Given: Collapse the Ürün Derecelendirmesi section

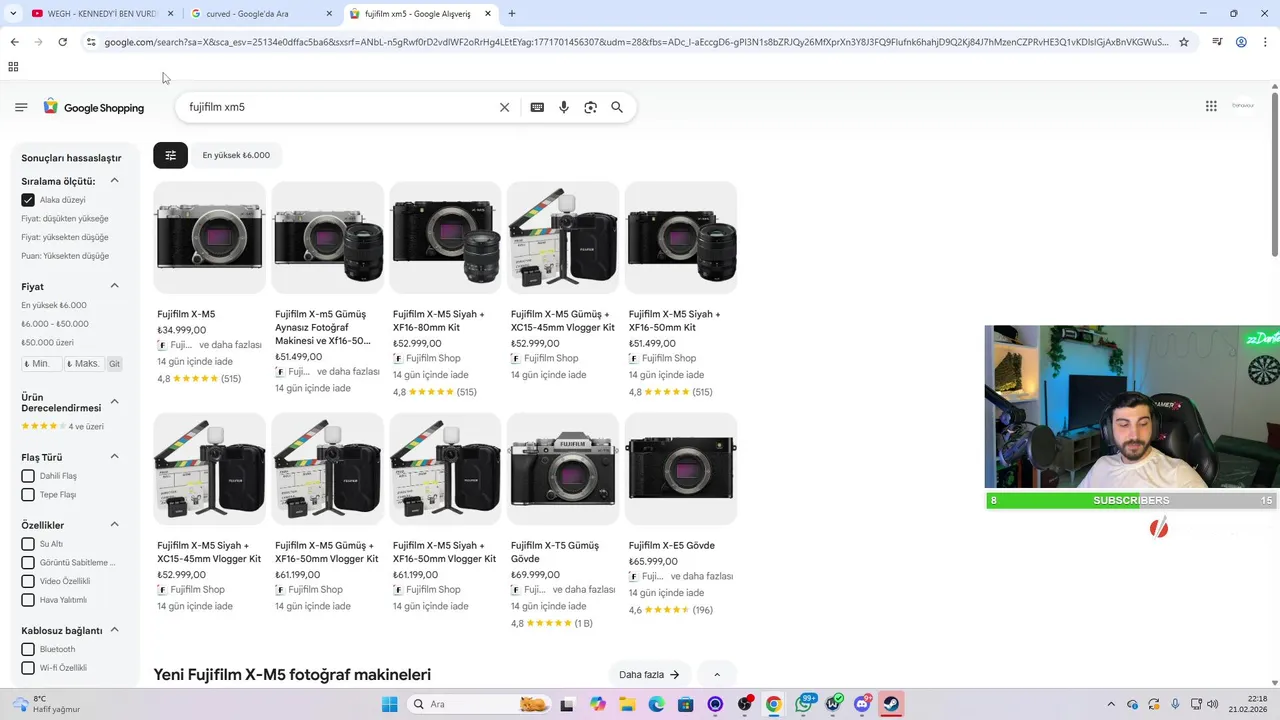Looking at the screenshot, I should (114, 402).
